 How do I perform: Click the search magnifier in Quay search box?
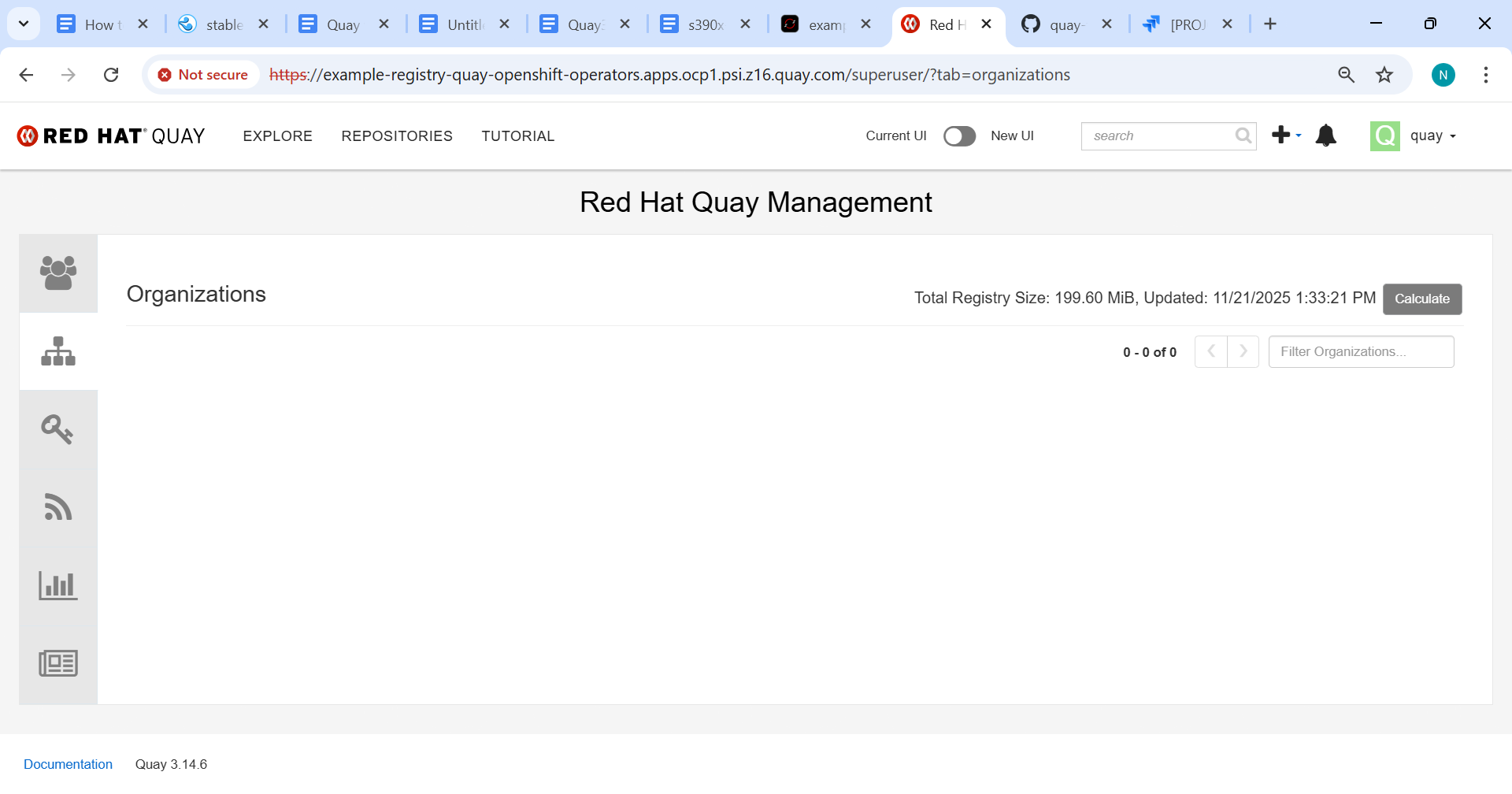1243,135
